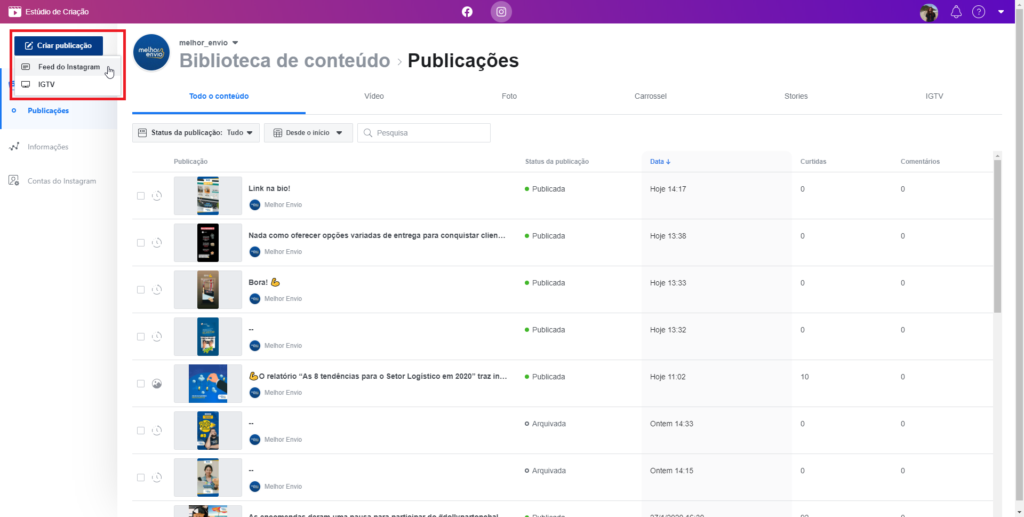Select the Instagram icon in top bar
Viewport: 1024px width, 517px height.
tap(501, 12)
